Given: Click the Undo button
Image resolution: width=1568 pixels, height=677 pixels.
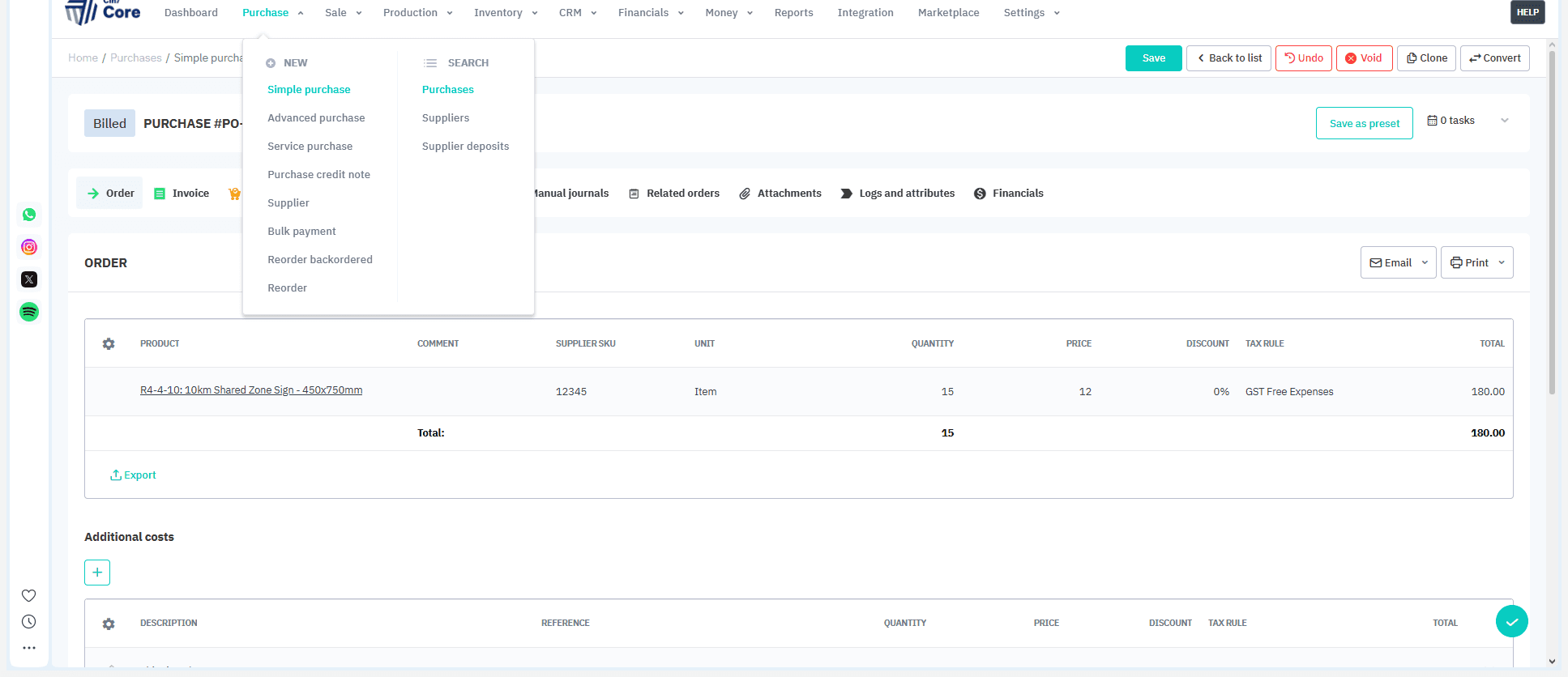Looking at the screenshot, I should click(x=1304, y=58).
